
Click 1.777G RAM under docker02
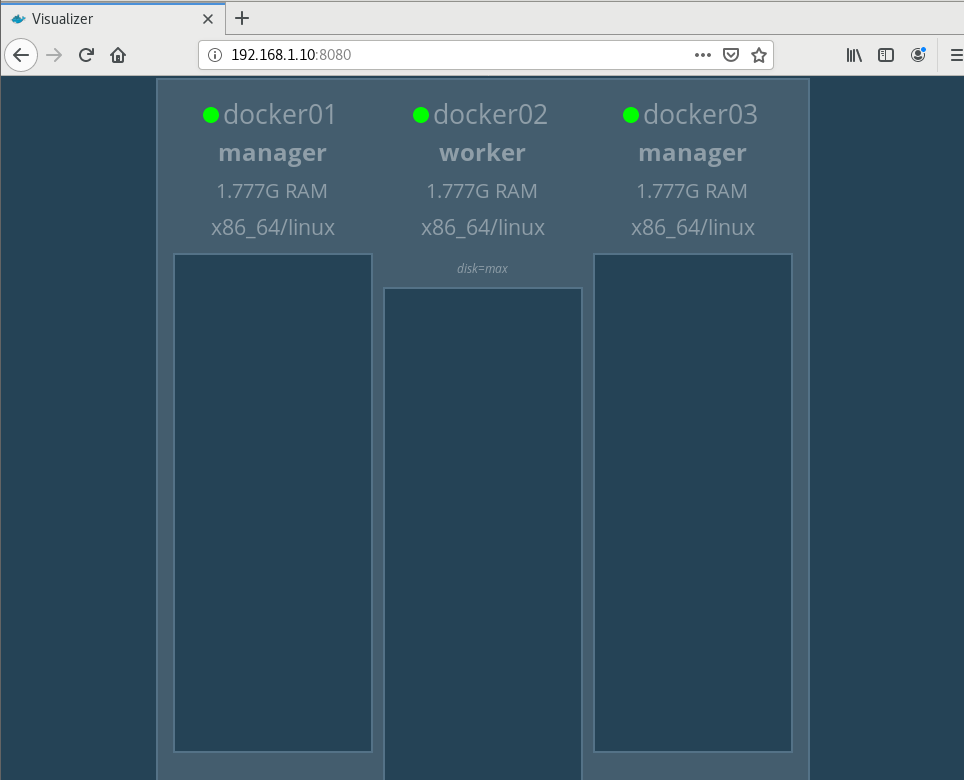tap(482, 191)
